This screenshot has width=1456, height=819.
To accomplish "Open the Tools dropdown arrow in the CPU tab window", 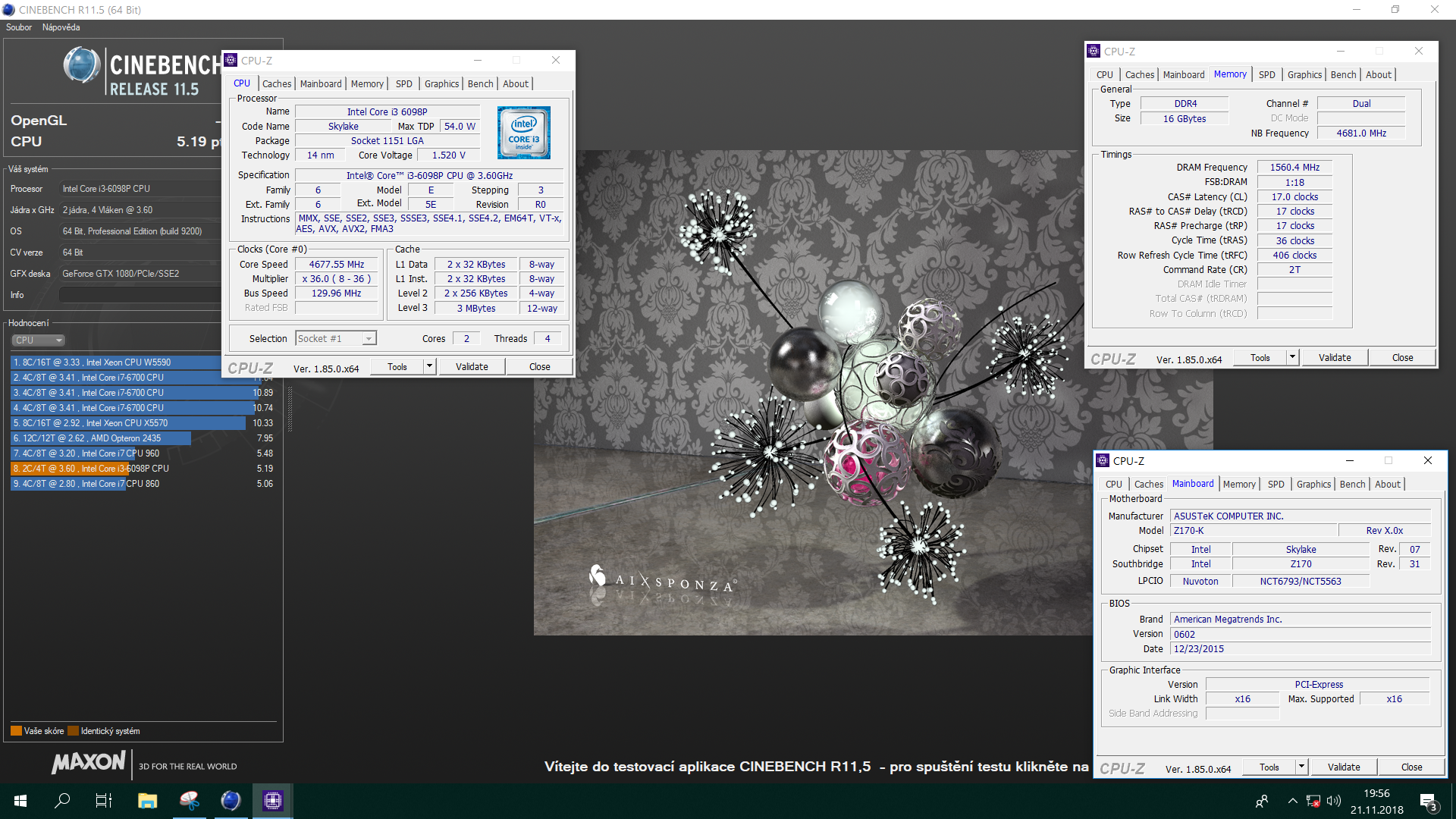I will click(429, 366).
